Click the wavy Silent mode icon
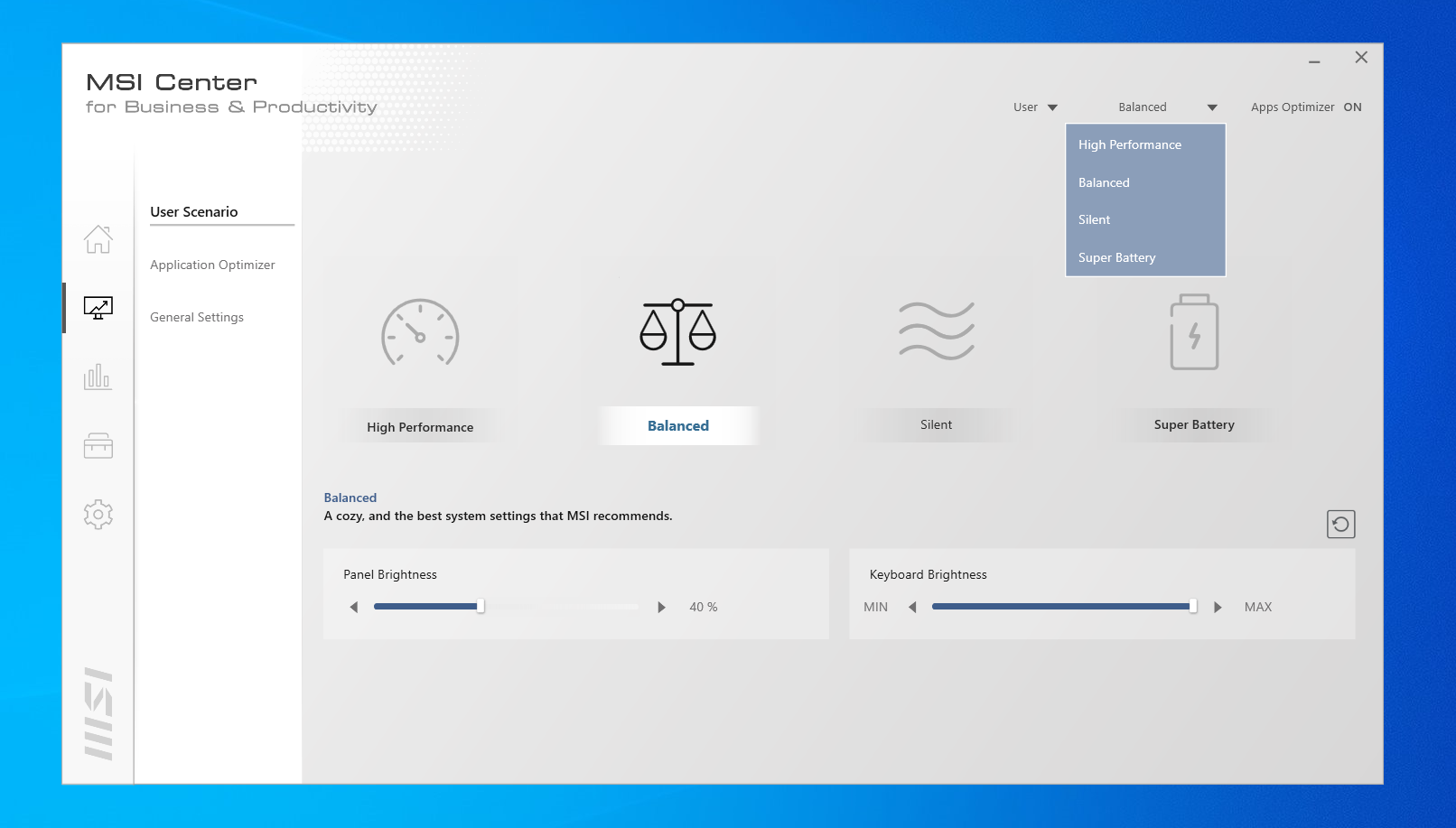 (x=937, y=330)
